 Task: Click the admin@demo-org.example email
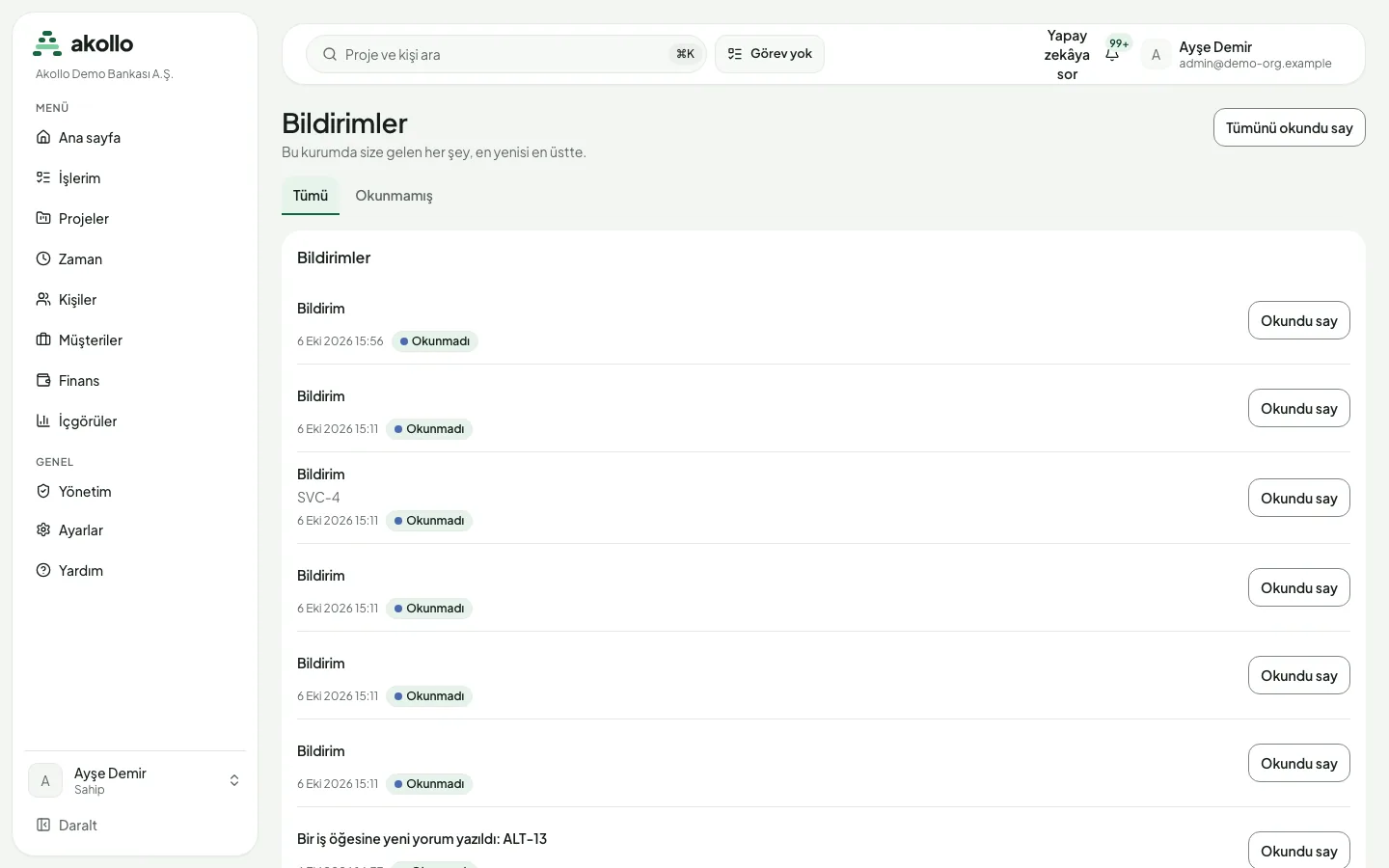pos(1255,64)
